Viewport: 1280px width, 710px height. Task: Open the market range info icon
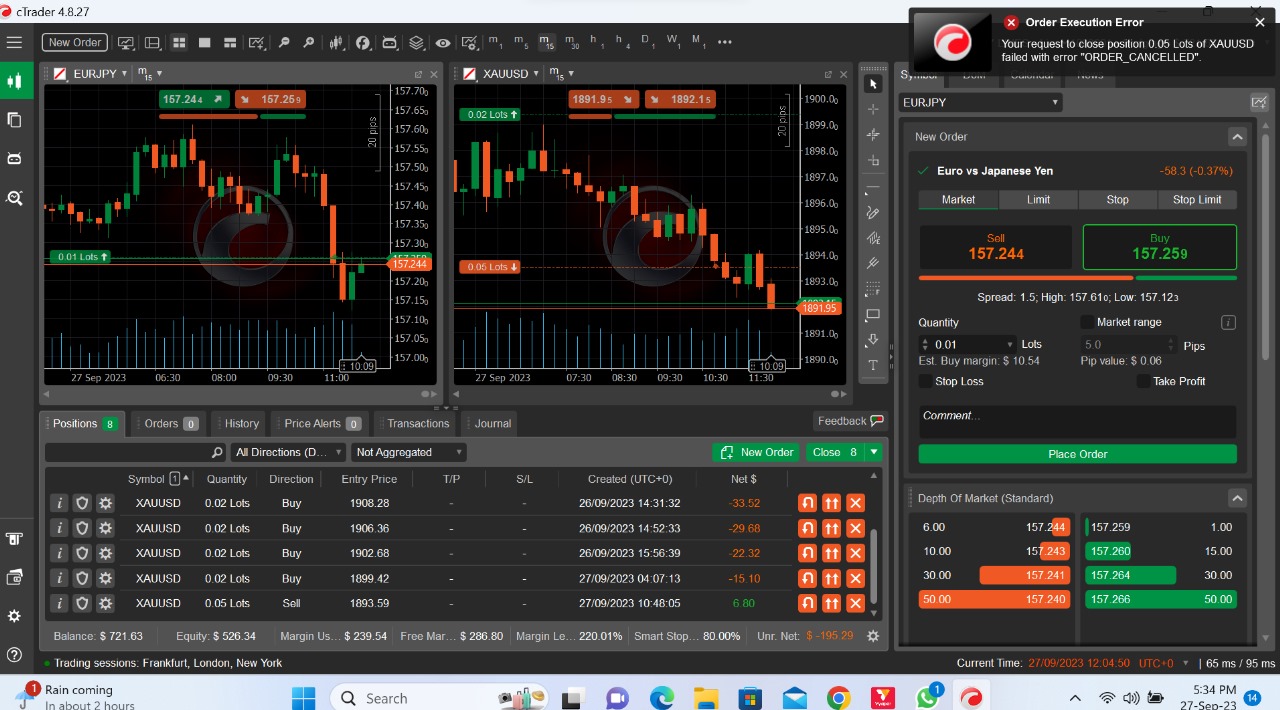[1229, 322]
